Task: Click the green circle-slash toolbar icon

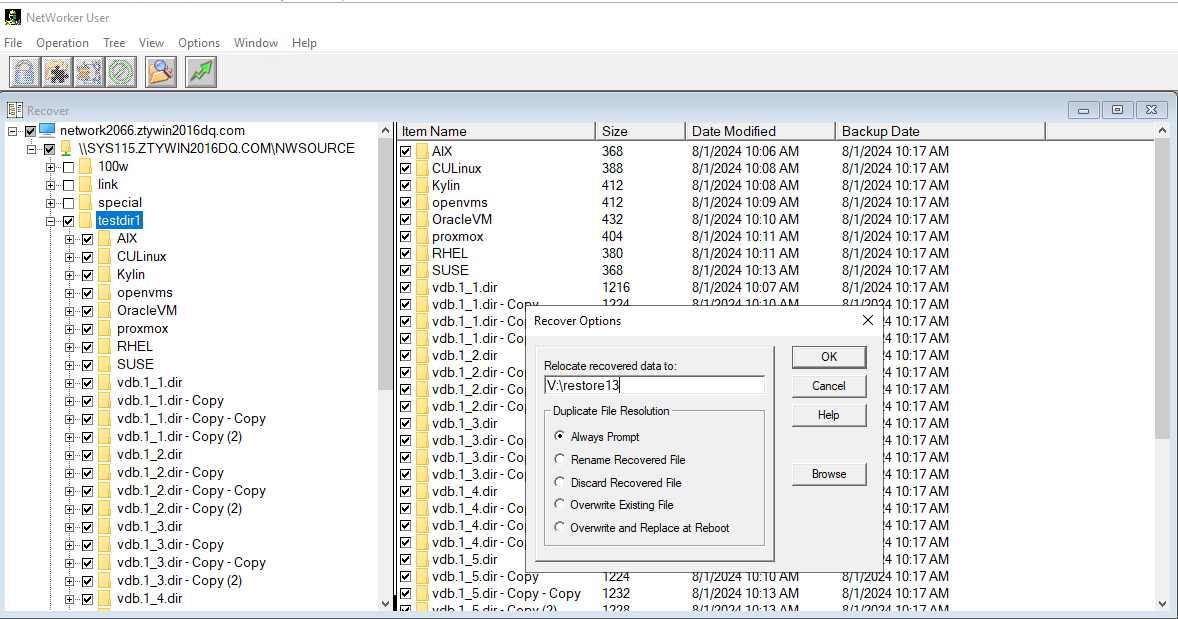Action: tap(121, 72)
